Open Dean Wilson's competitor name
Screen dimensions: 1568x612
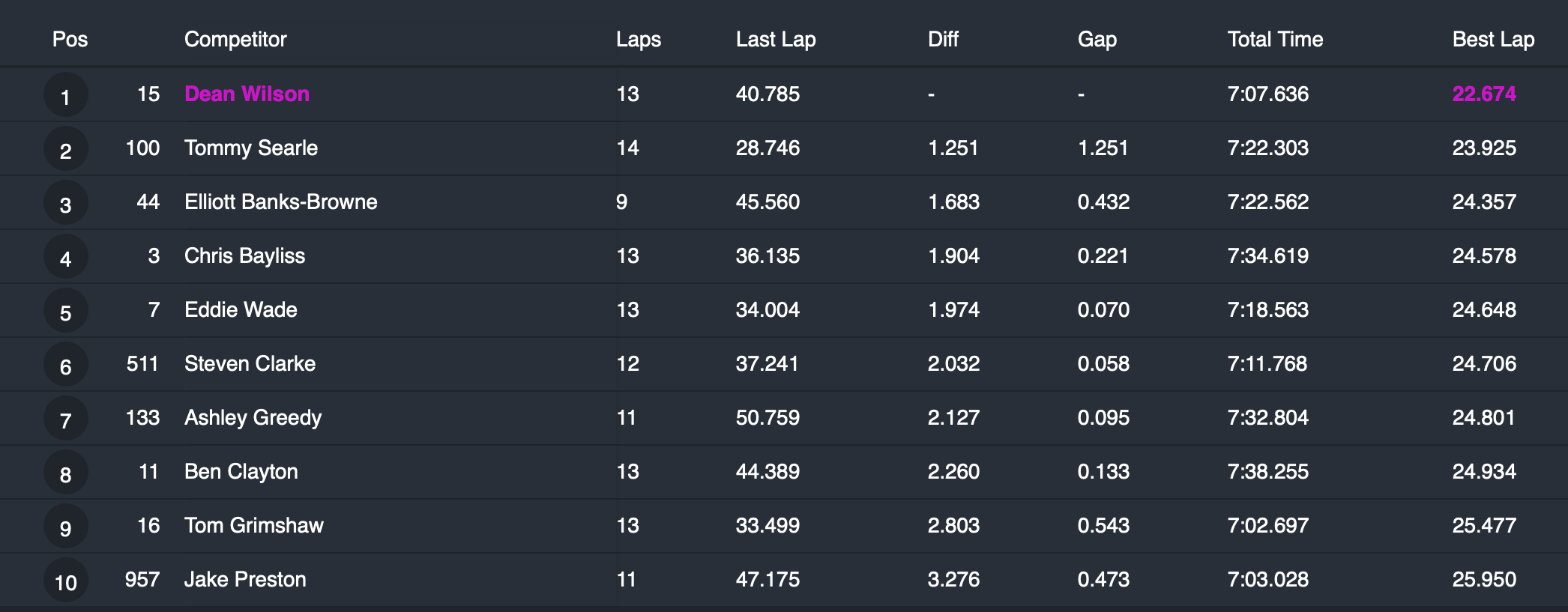tap(247, 94)
